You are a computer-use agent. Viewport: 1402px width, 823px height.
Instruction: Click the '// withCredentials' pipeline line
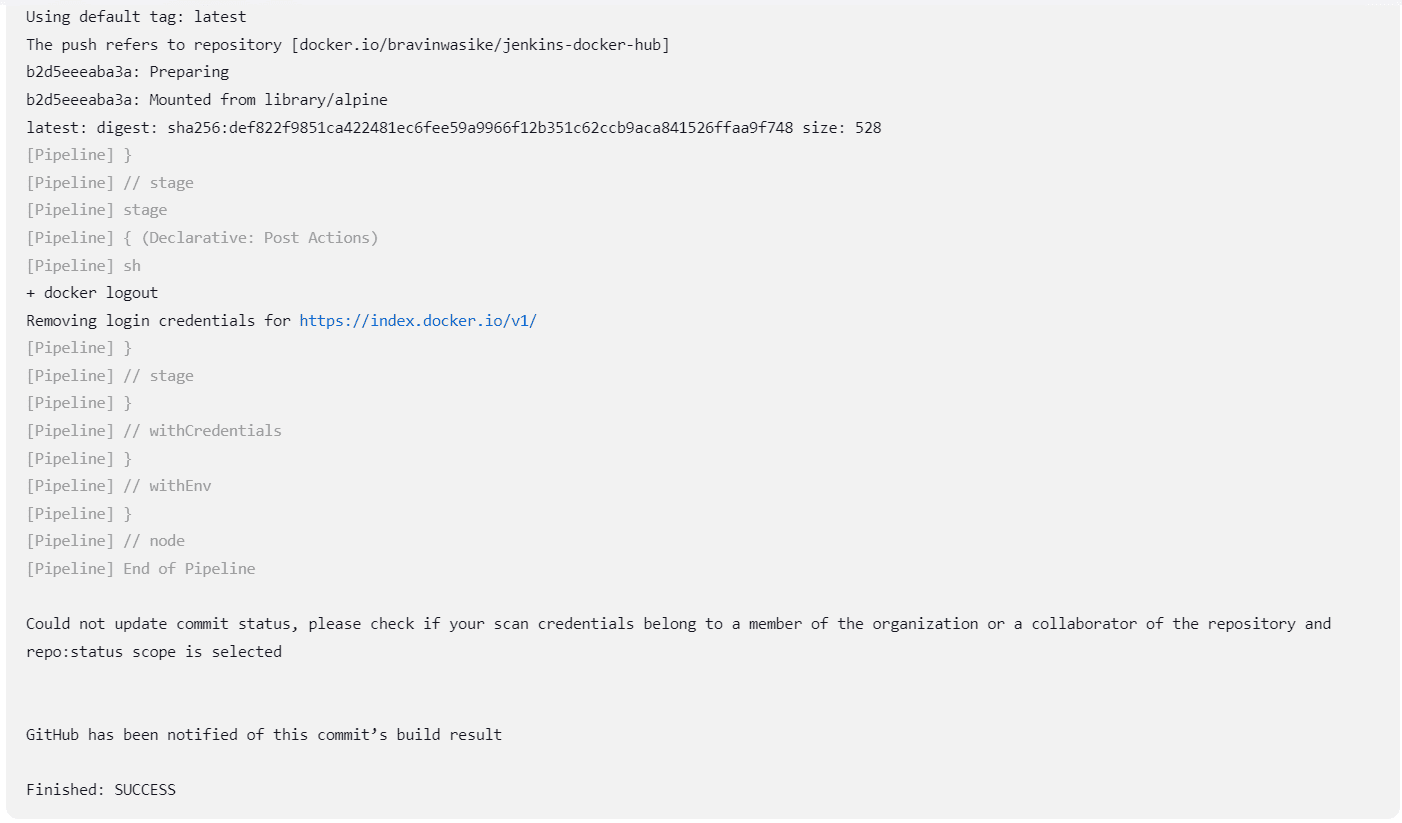click(154, 431)
